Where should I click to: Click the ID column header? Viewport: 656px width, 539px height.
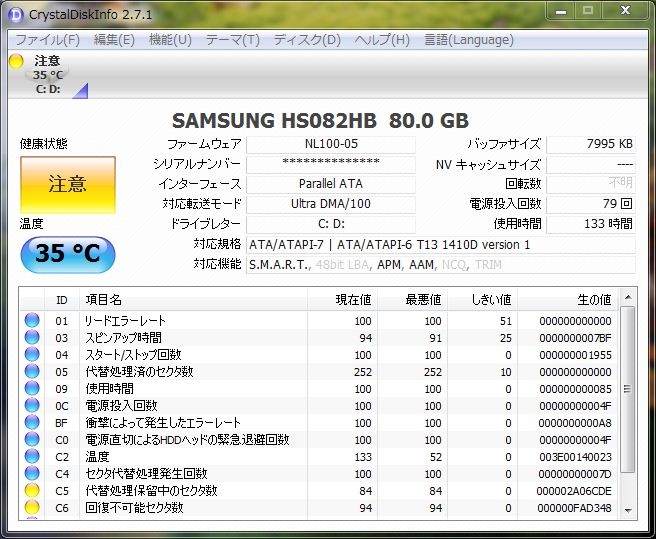tap(62, 300)
